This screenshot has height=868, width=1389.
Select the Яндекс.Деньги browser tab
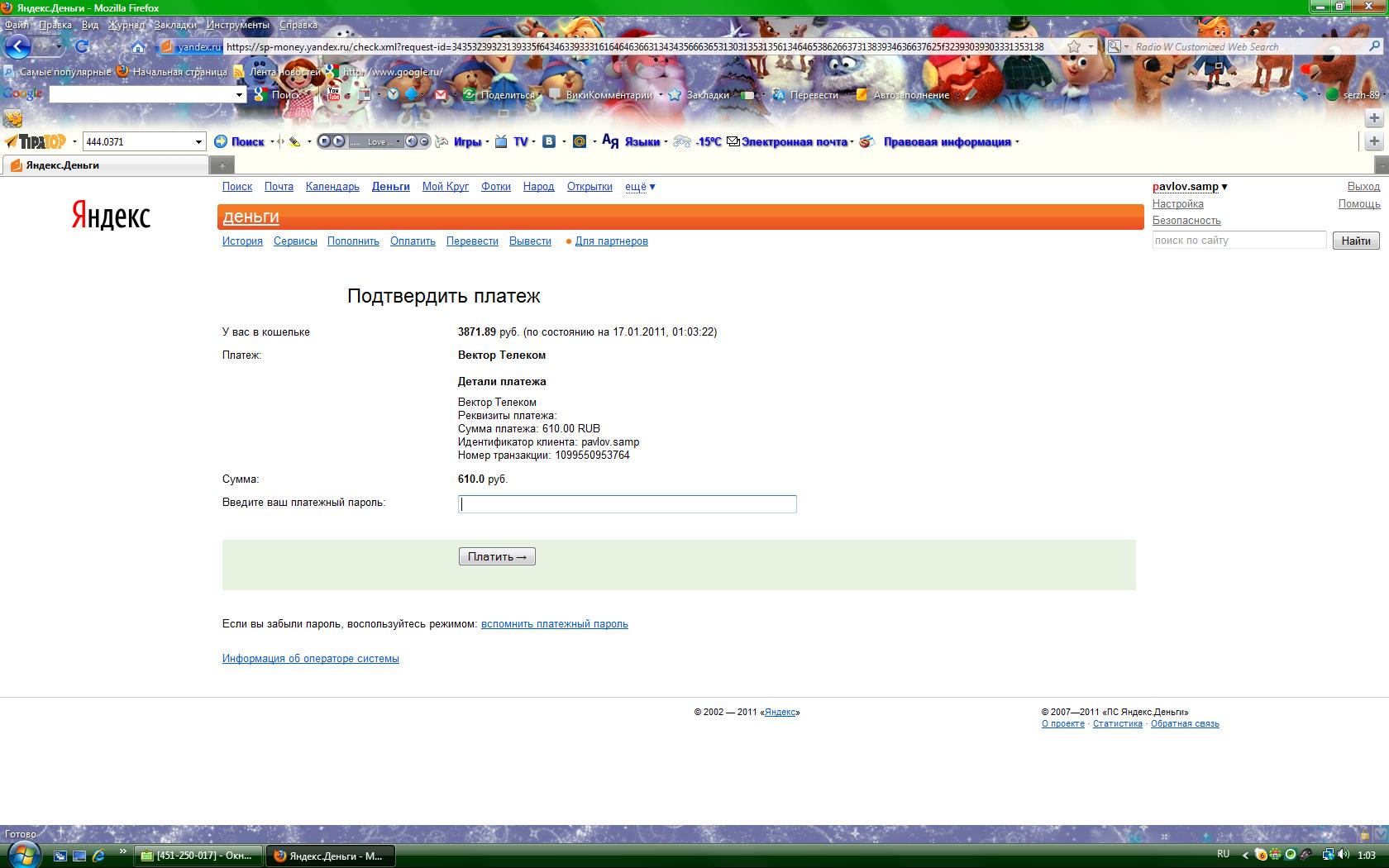pos(106,165)
